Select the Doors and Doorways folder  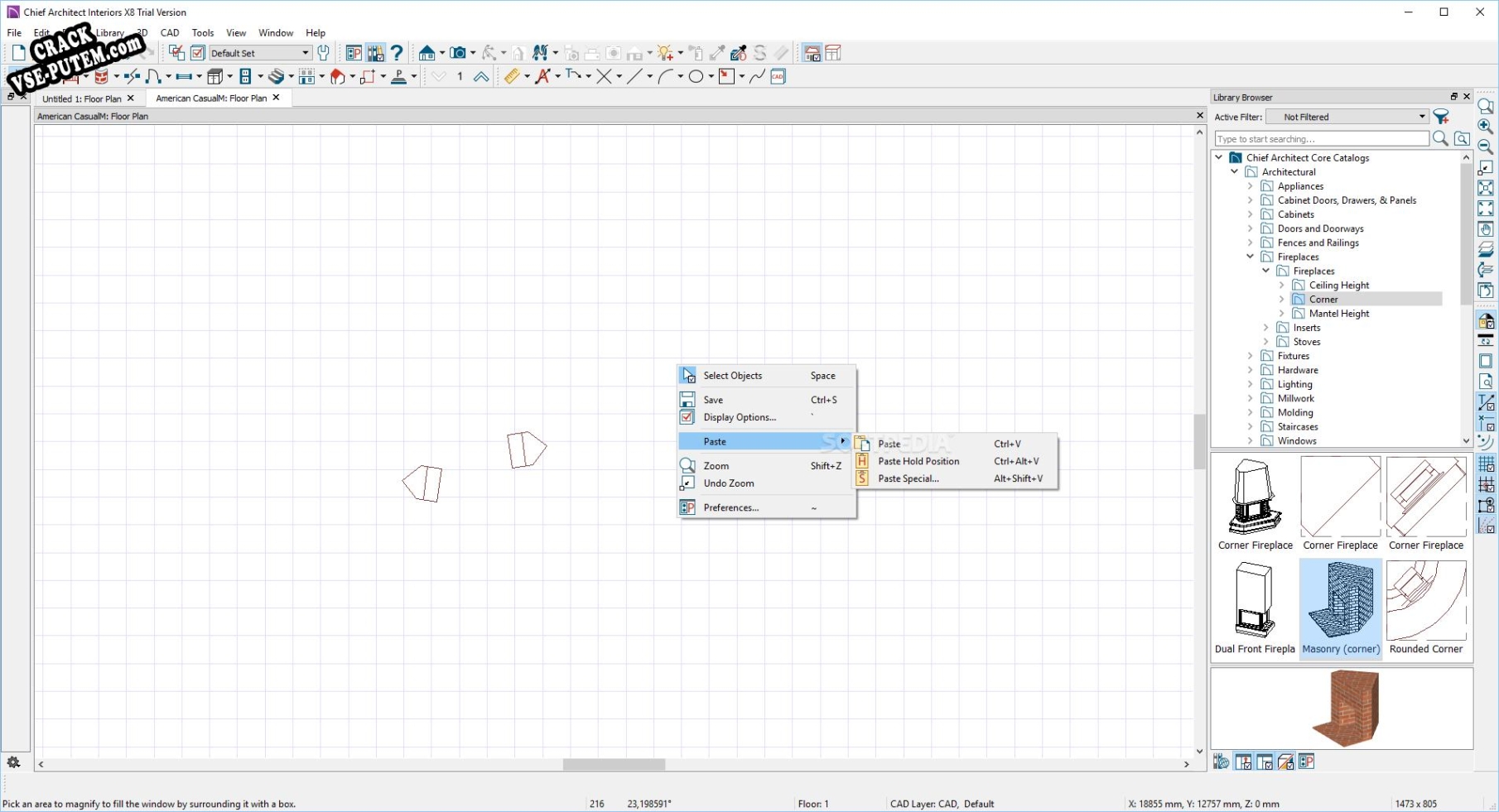1320,228
